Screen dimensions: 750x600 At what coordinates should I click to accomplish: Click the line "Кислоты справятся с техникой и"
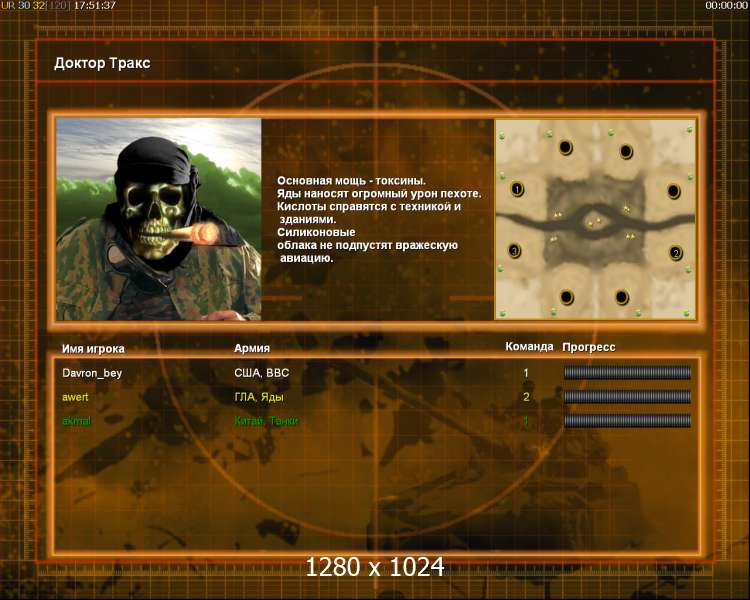click(x=369, y=207)
